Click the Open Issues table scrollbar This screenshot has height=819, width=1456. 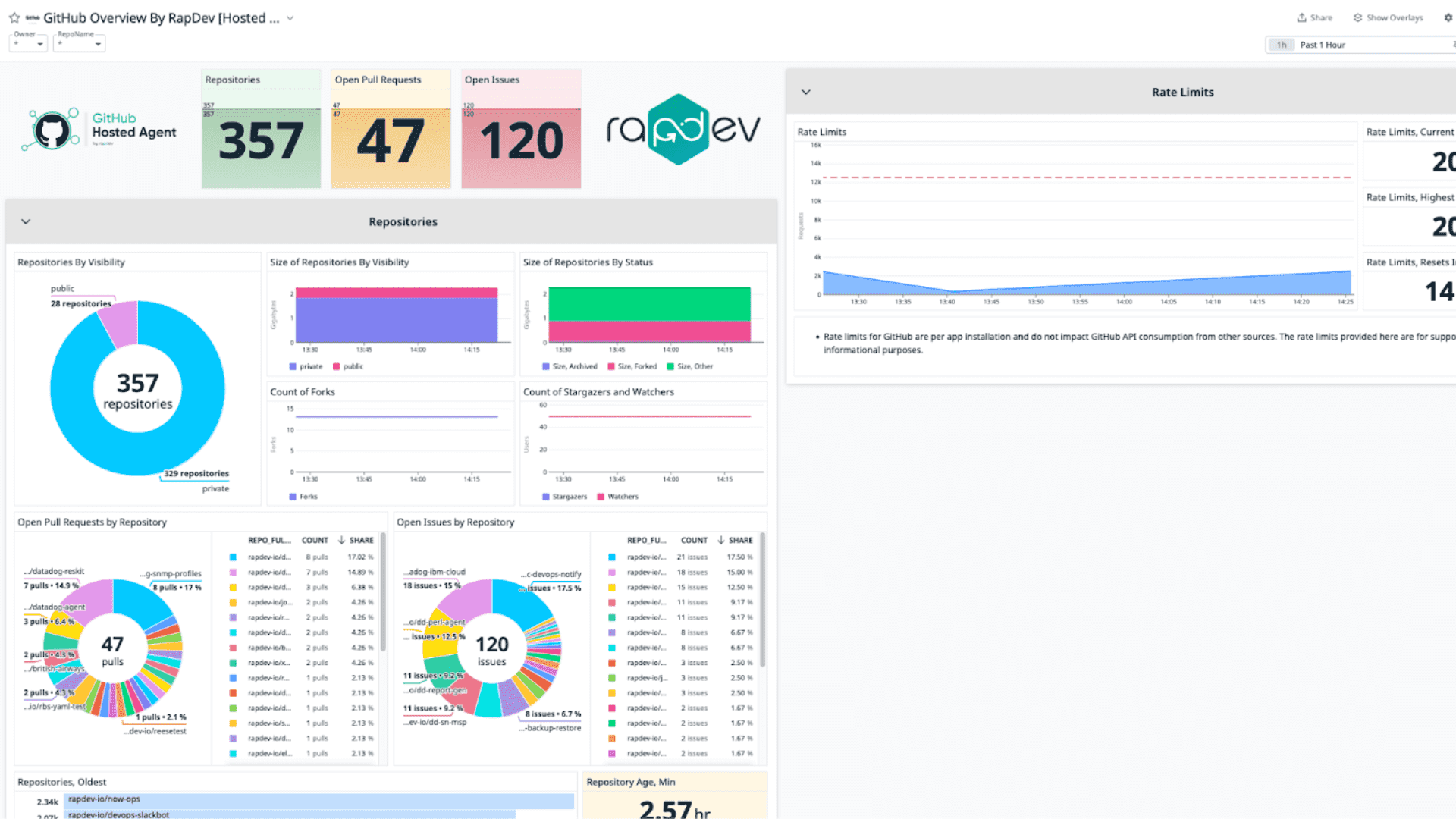(762, 599)
